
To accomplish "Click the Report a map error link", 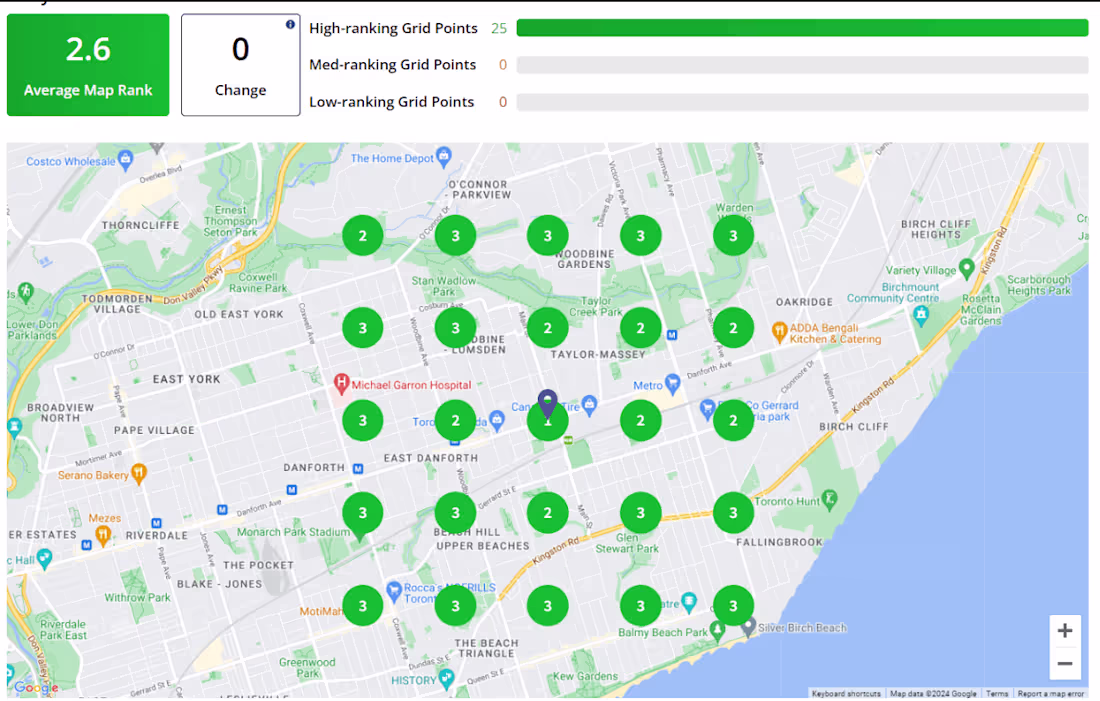I will [x=1050, y=693].
